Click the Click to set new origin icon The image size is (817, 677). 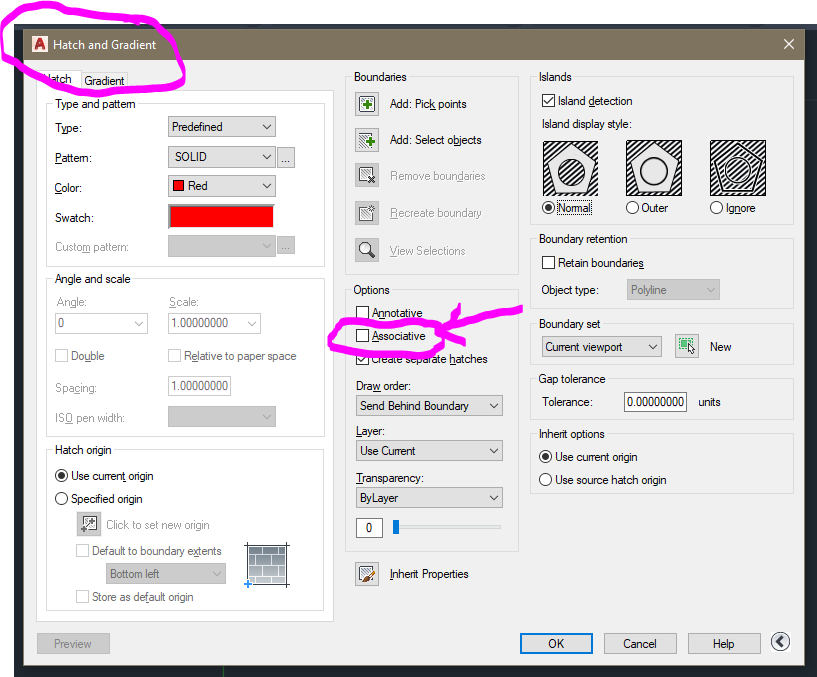coord(88,523)
